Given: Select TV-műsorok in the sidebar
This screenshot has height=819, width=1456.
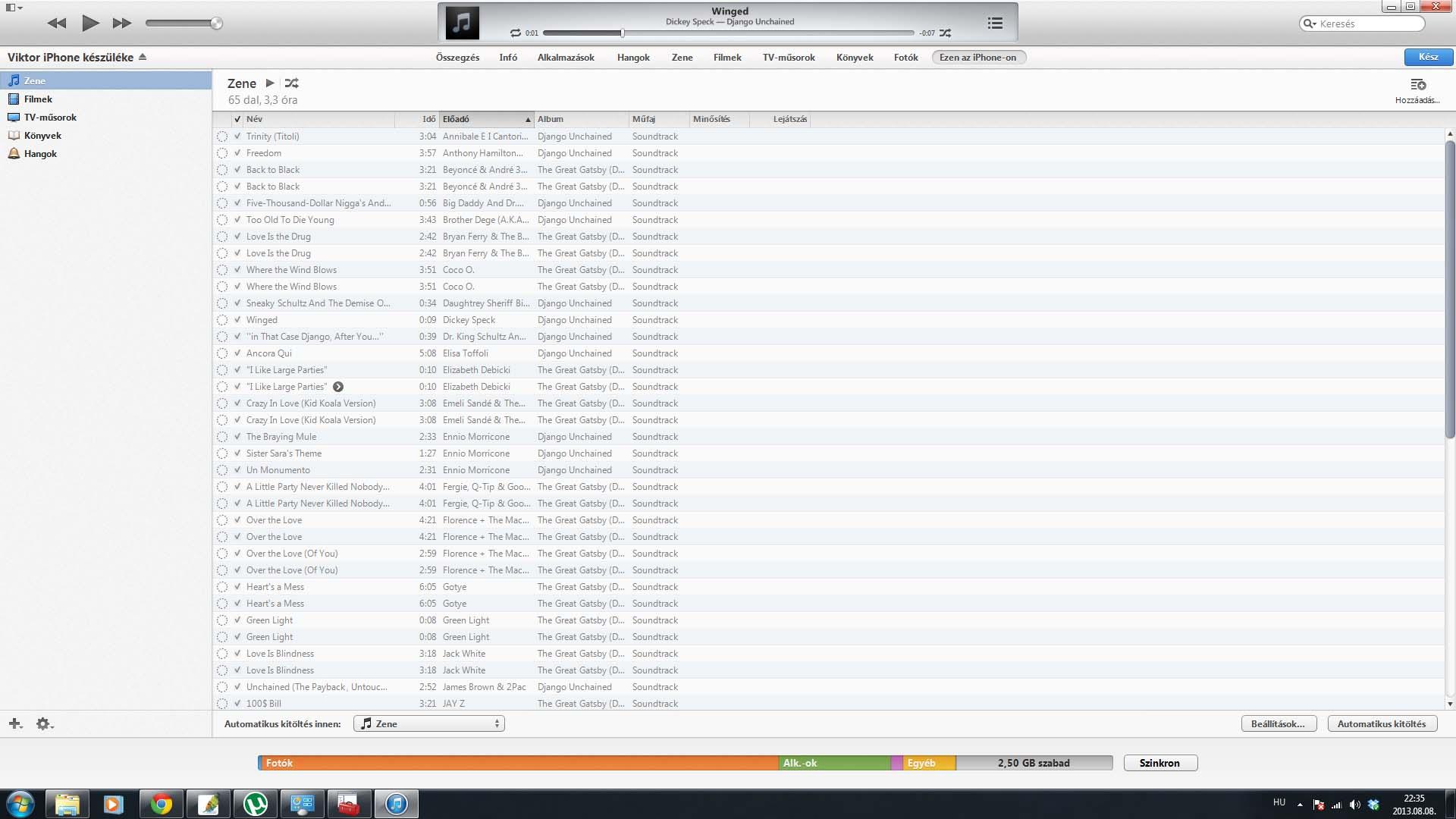Looking at the screenshot, I should click(x=105, y=118).
